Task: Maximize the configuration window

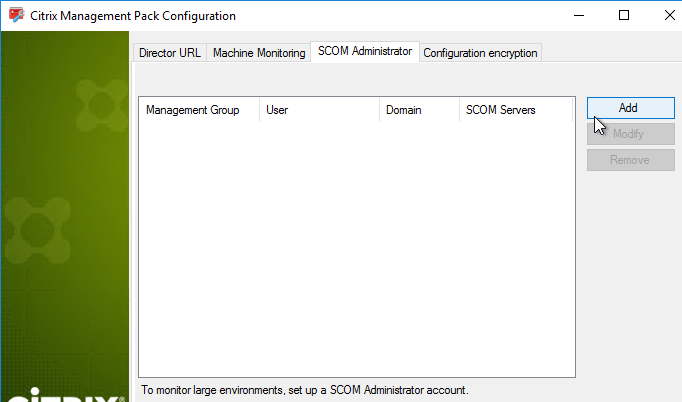Action: (x=624, y=16)
